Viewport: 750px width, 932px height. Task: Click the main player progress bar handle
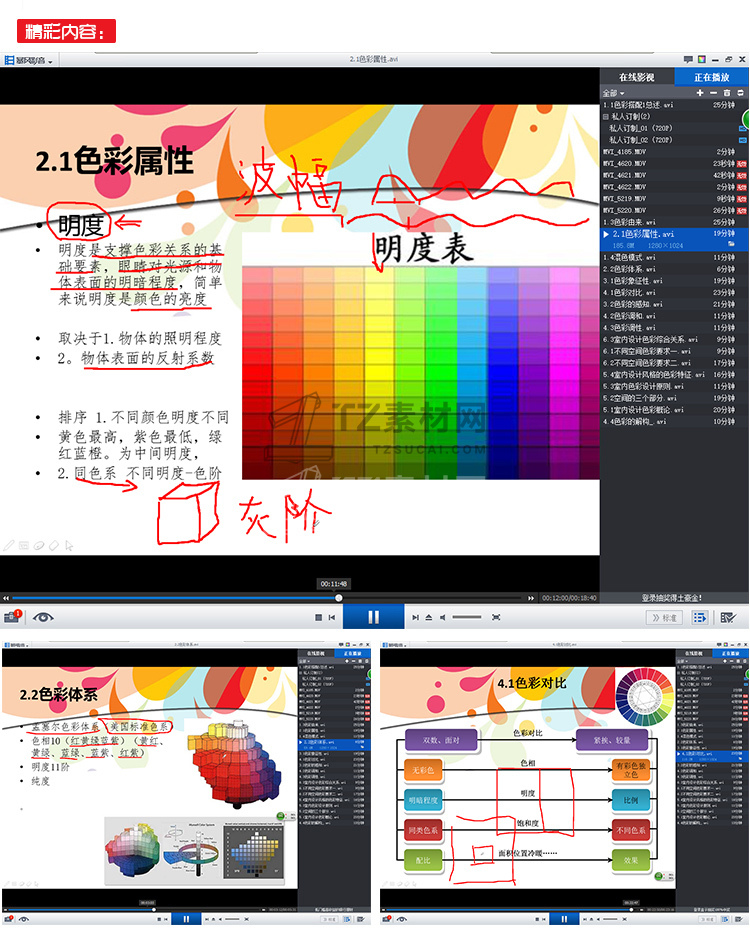point(338,598)
